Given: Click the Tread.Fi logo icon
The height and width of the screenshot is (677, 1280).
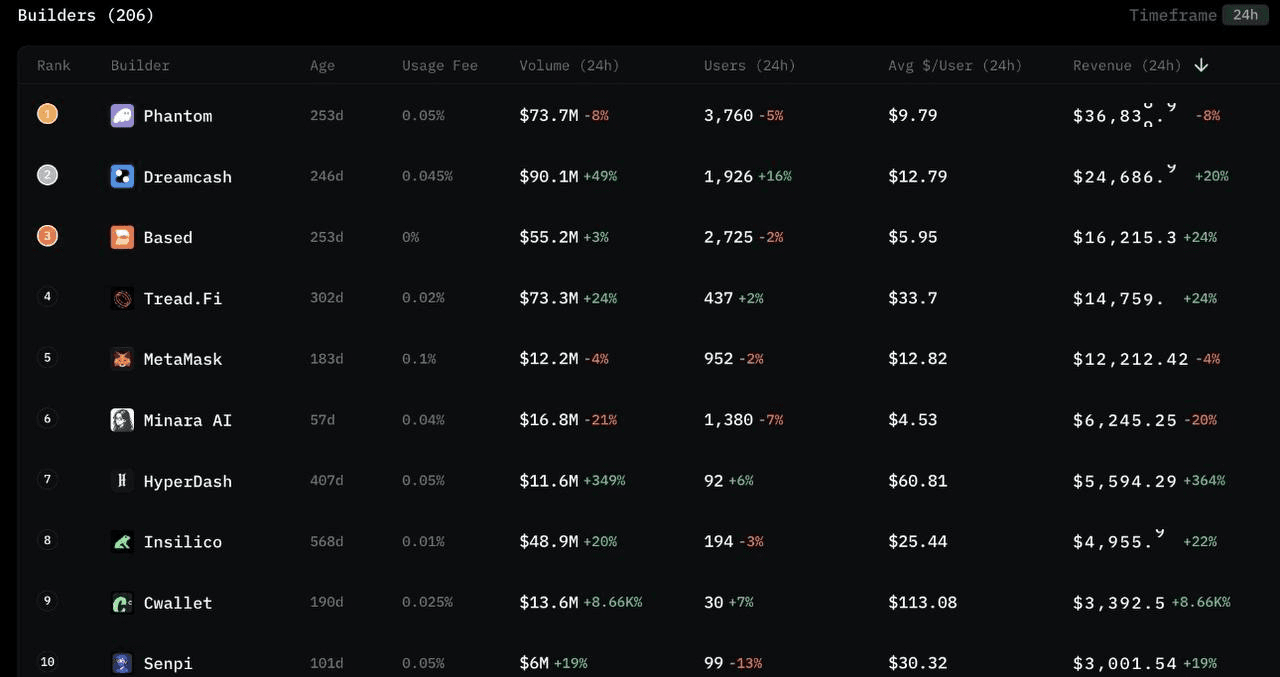Looking at the screenshot, I should click(x=122, y=298).
